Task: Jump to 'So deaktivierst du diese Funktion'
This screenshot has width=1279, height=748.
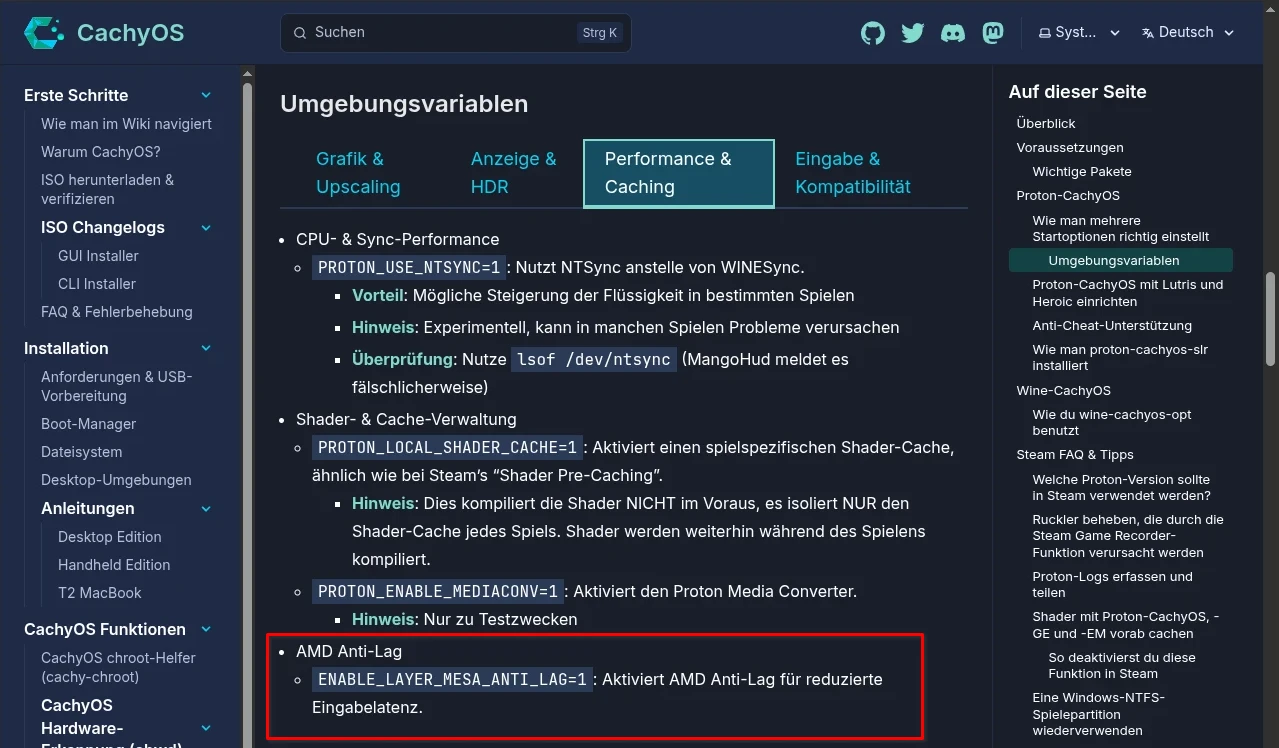Action: 1122,666
